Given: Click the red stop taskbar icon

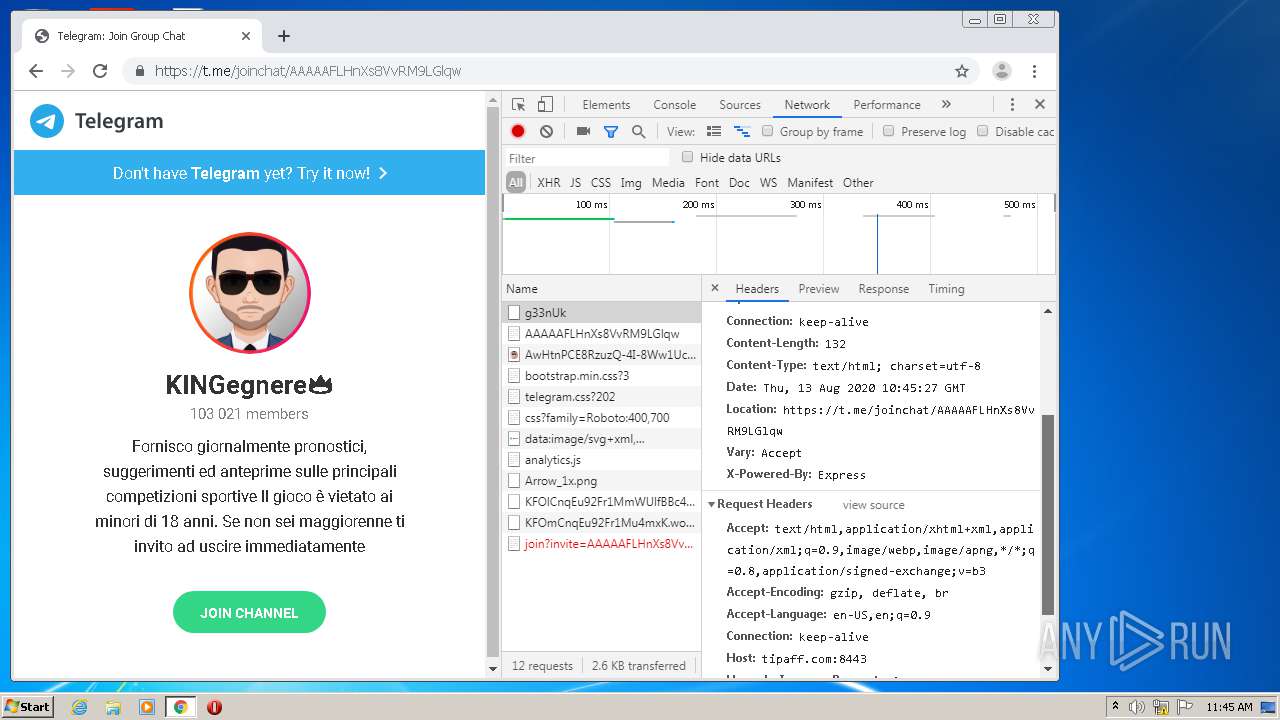Looking at the screenshot, I should tap(214, 707).
